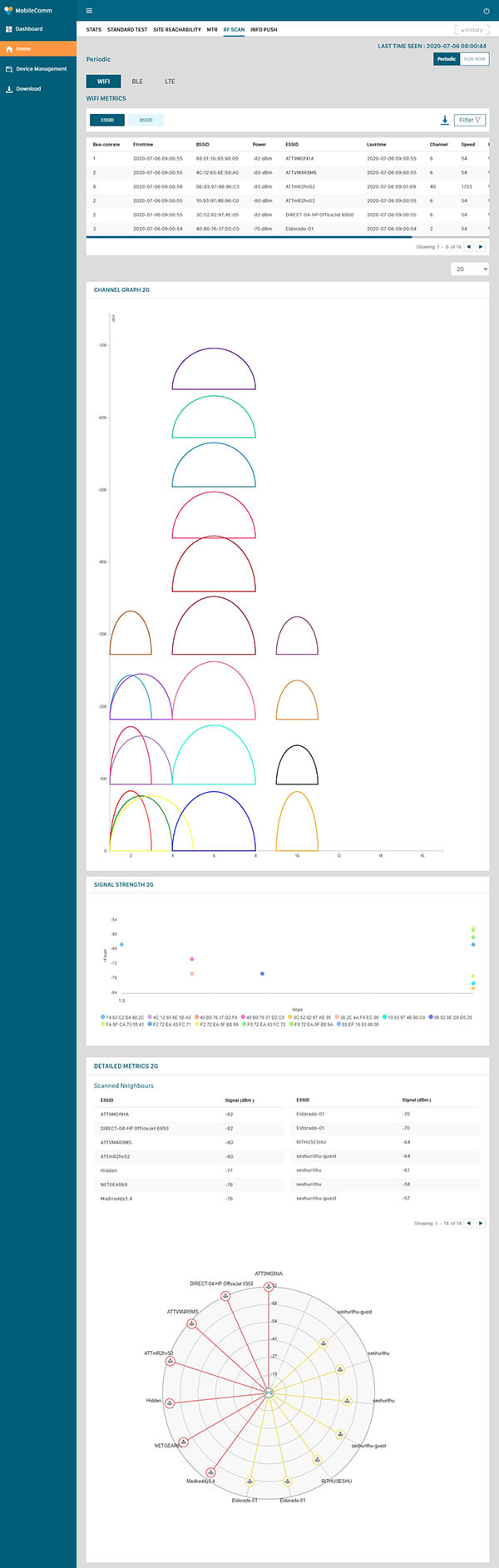Click the History button

tap(472, 30)
